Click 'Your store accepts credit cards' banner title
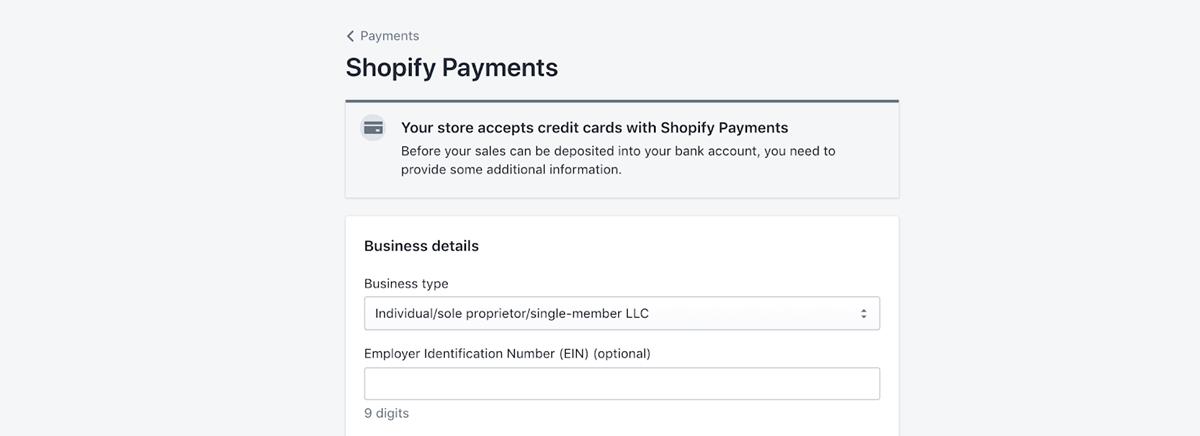The height and width of the screenshot is (436, 1200). coord(595,128)
